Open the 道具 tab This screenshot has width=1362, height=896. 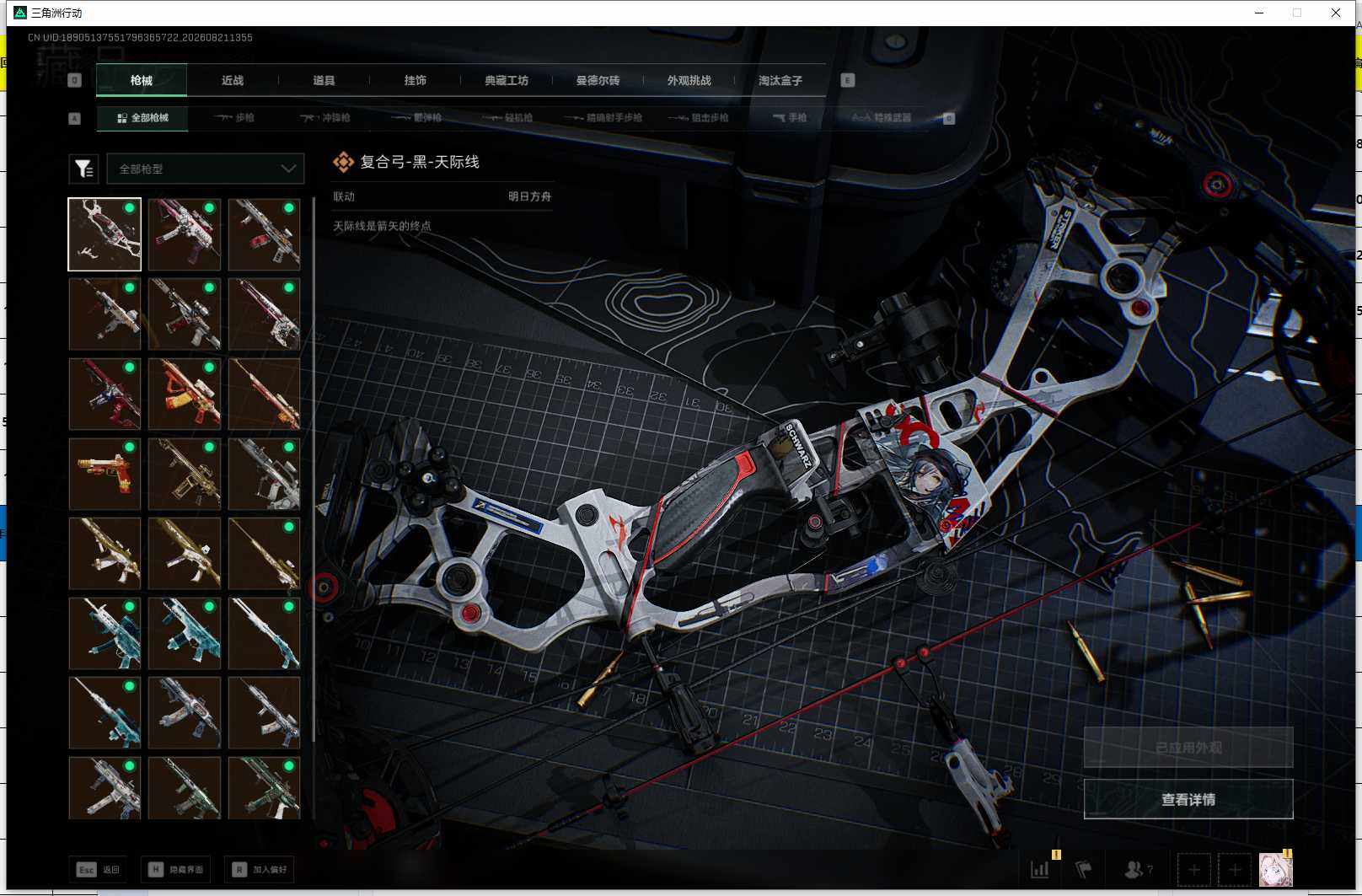click(x=324, y=80)
